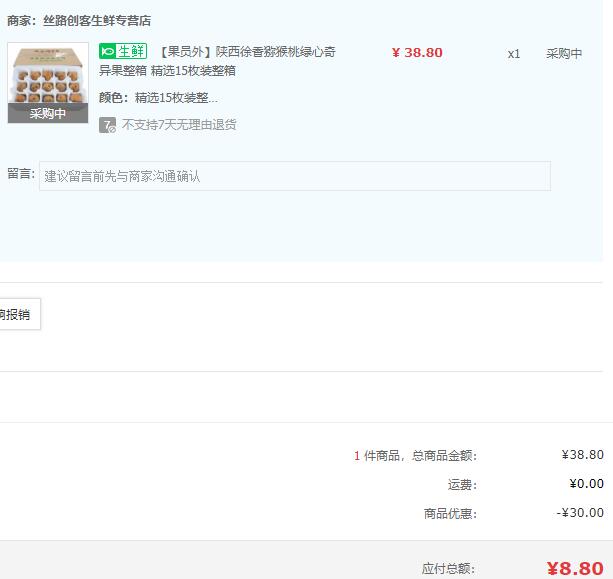The image size is (613, 579).
Task: Click the merchant name 丝路创客生鲜专营店
Action: [97, 20]
